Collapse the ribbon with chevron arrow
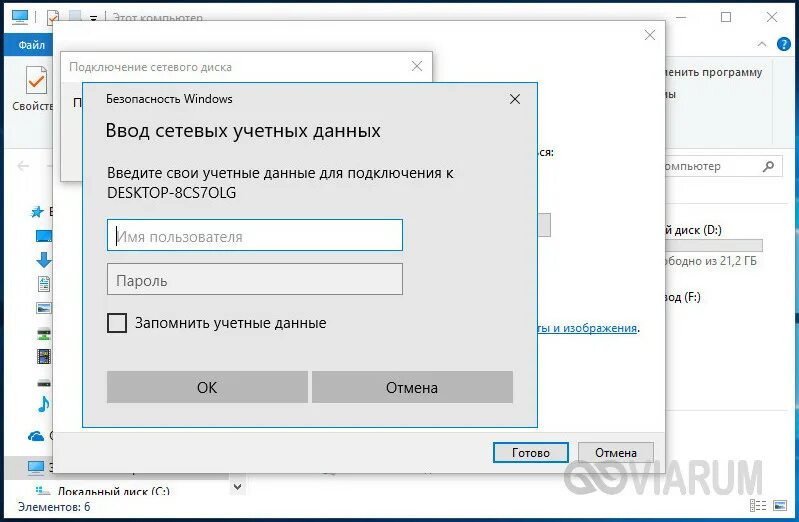 (762, 44)
